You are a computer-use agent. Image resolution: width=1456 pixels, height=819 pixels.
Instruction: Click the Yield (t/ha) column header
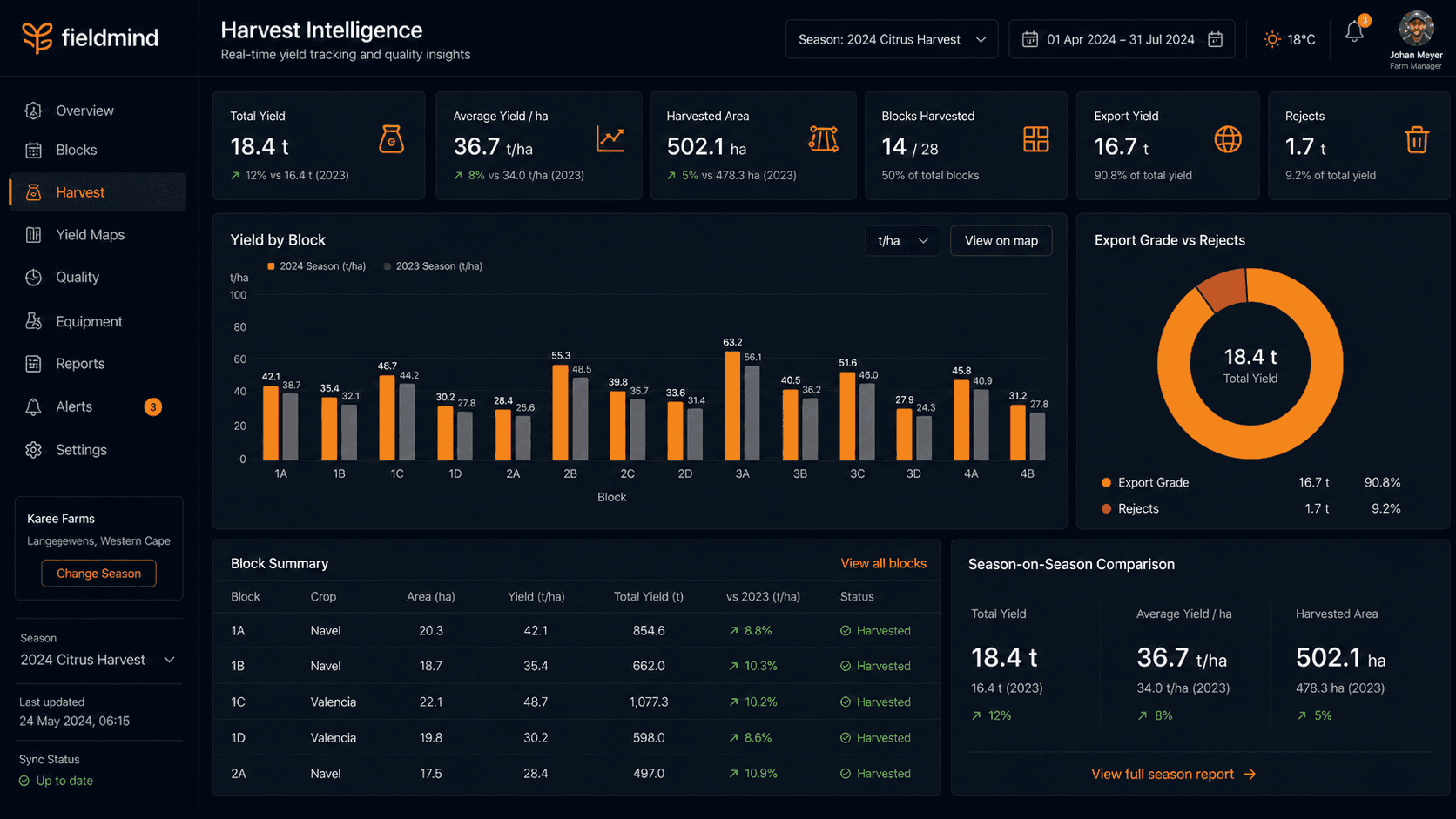[536, 597]
